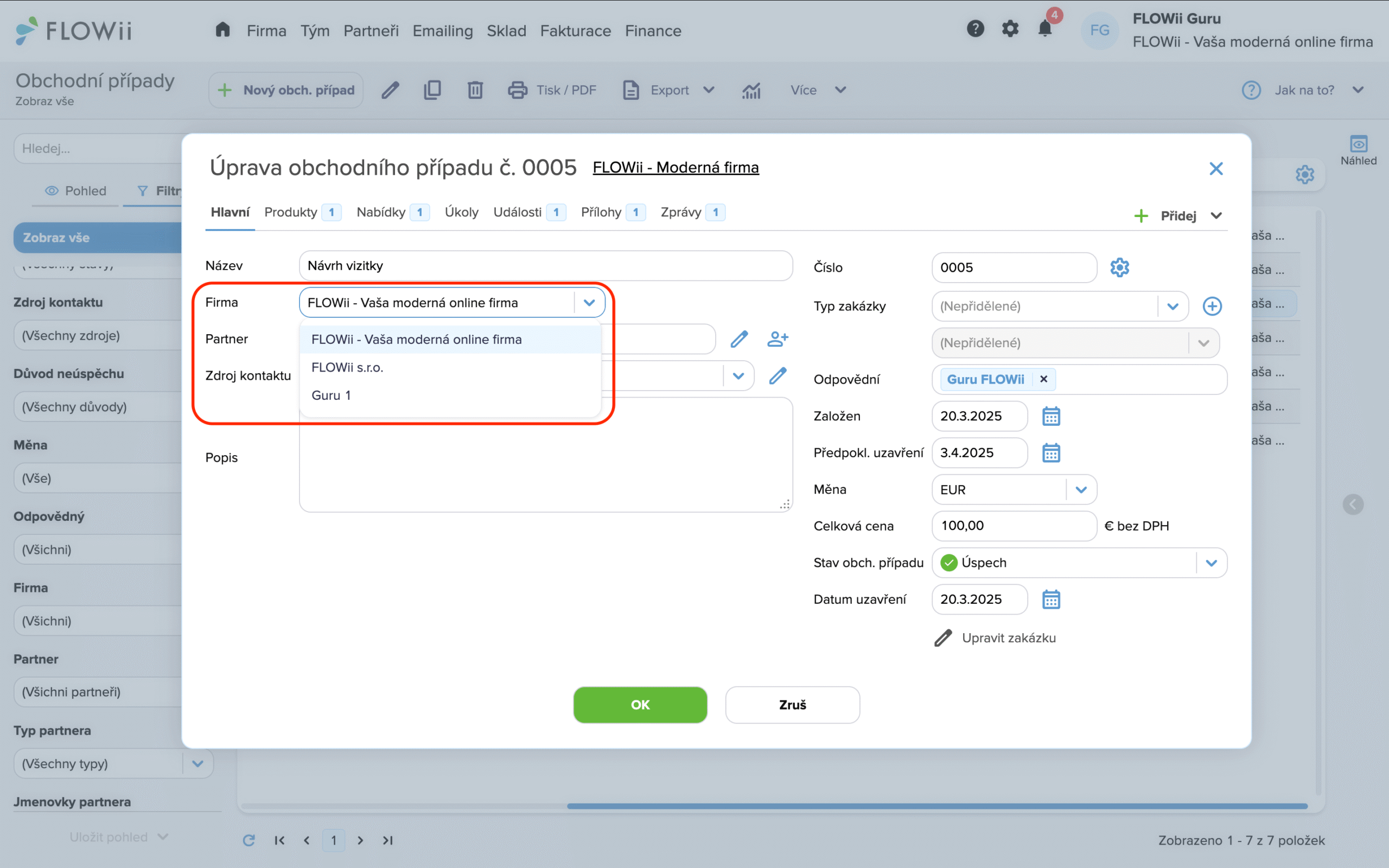Open the Partneři menu
The width and height of the screenshot is (1389, 868).
pyautogui.click(x=371, y=30)
